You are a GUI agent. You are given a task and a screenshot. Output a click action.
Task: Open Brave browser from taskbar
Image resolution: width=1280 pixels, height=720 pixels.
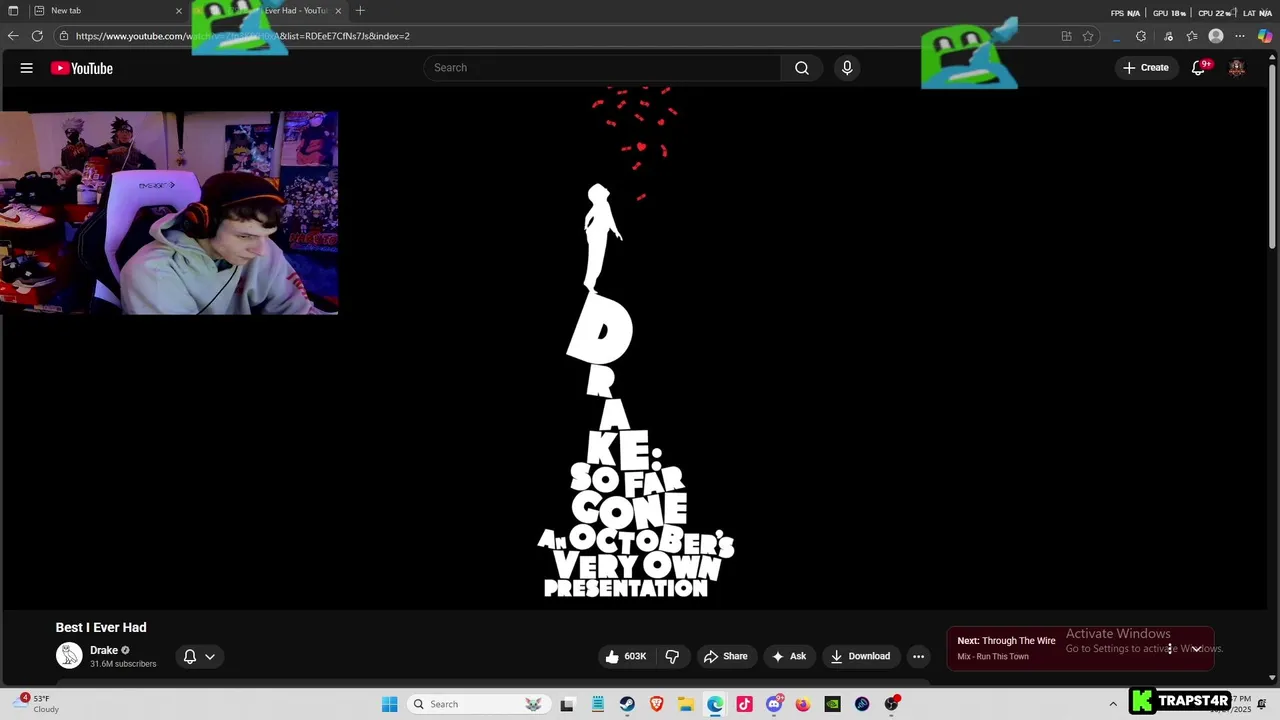point(657,704)
